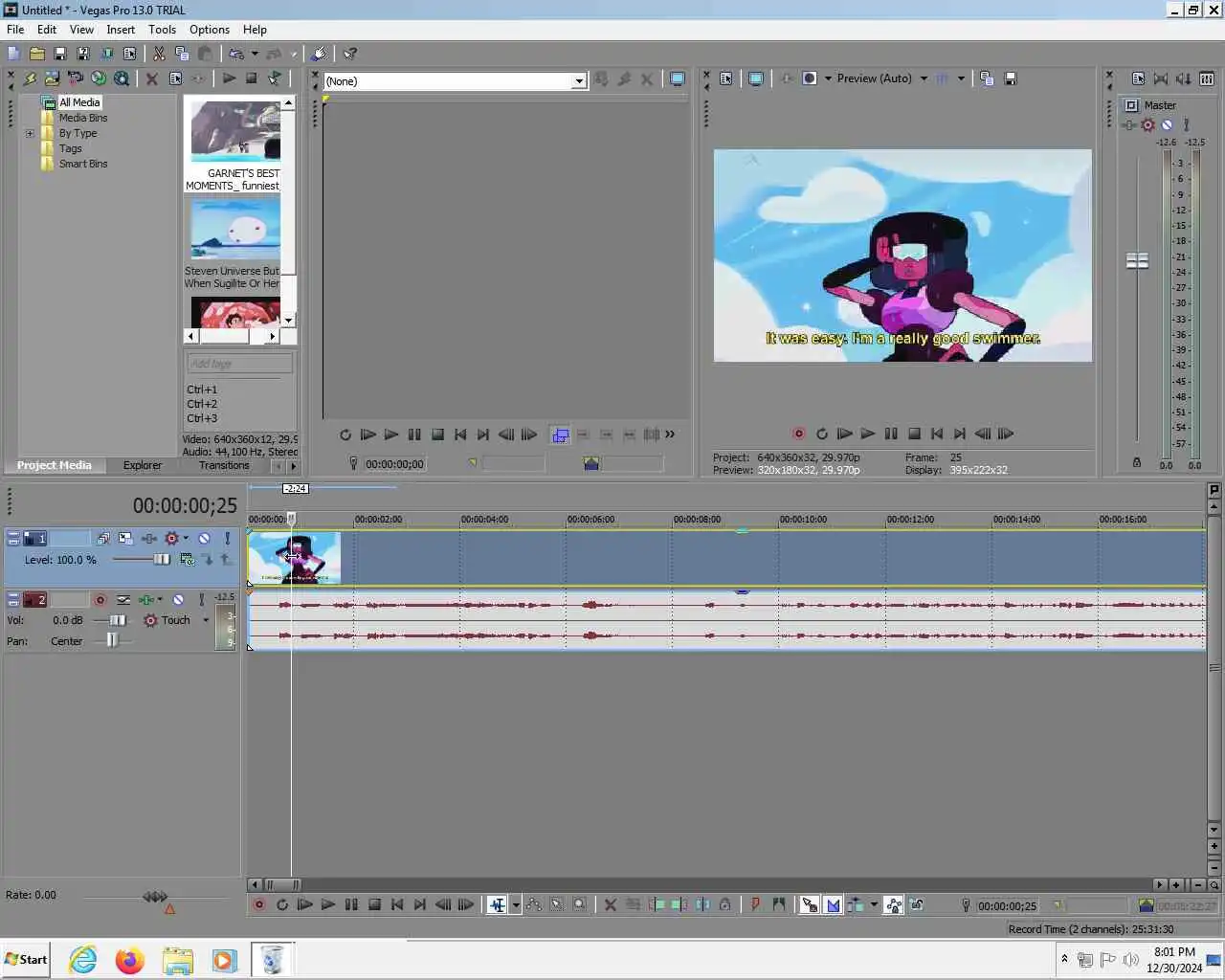Open the Undo history dropdown arrow
The width and height of the screenshot is (1225, 980).
coord(255,54)
